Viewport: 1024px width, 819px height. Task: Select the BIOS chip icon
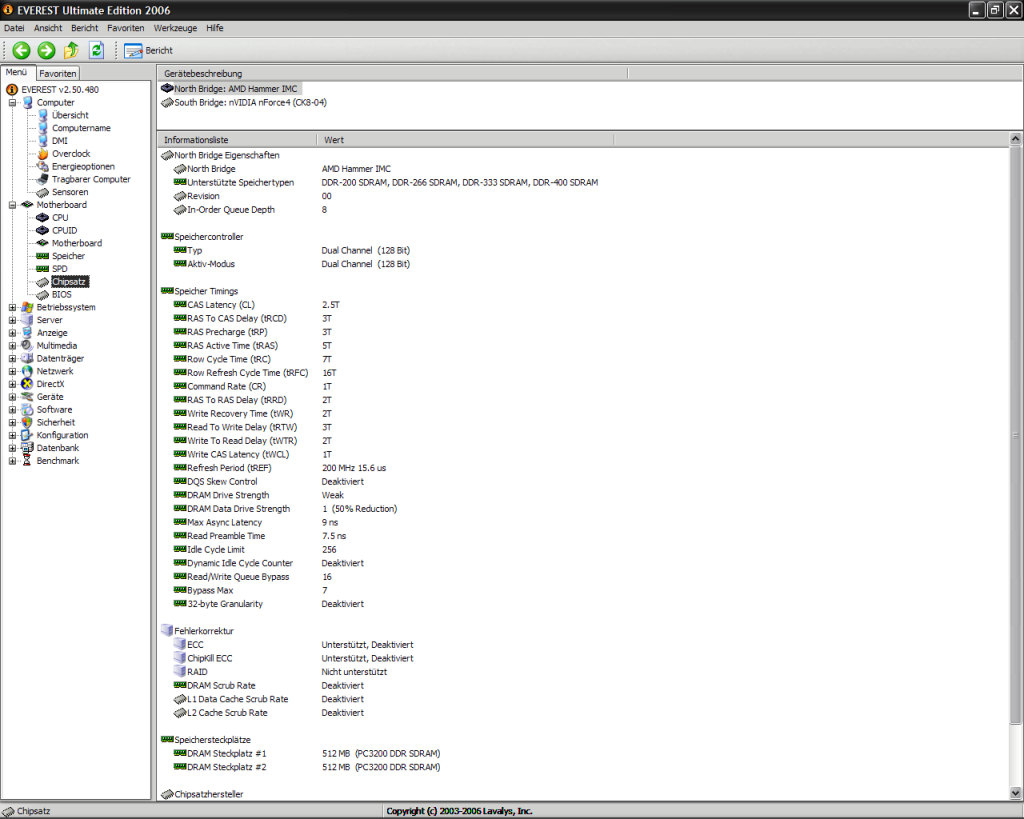[43, 295]
